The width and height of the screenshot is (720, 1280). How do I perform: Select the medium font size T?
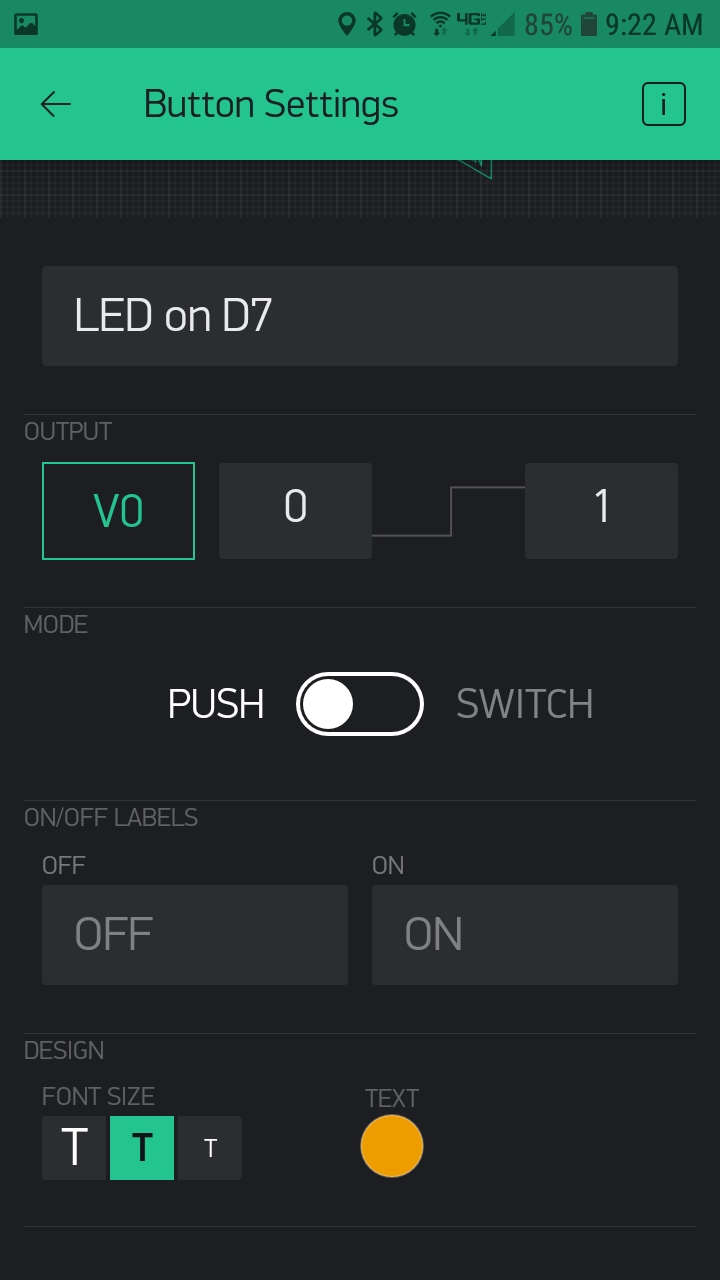coord(142,1148)
